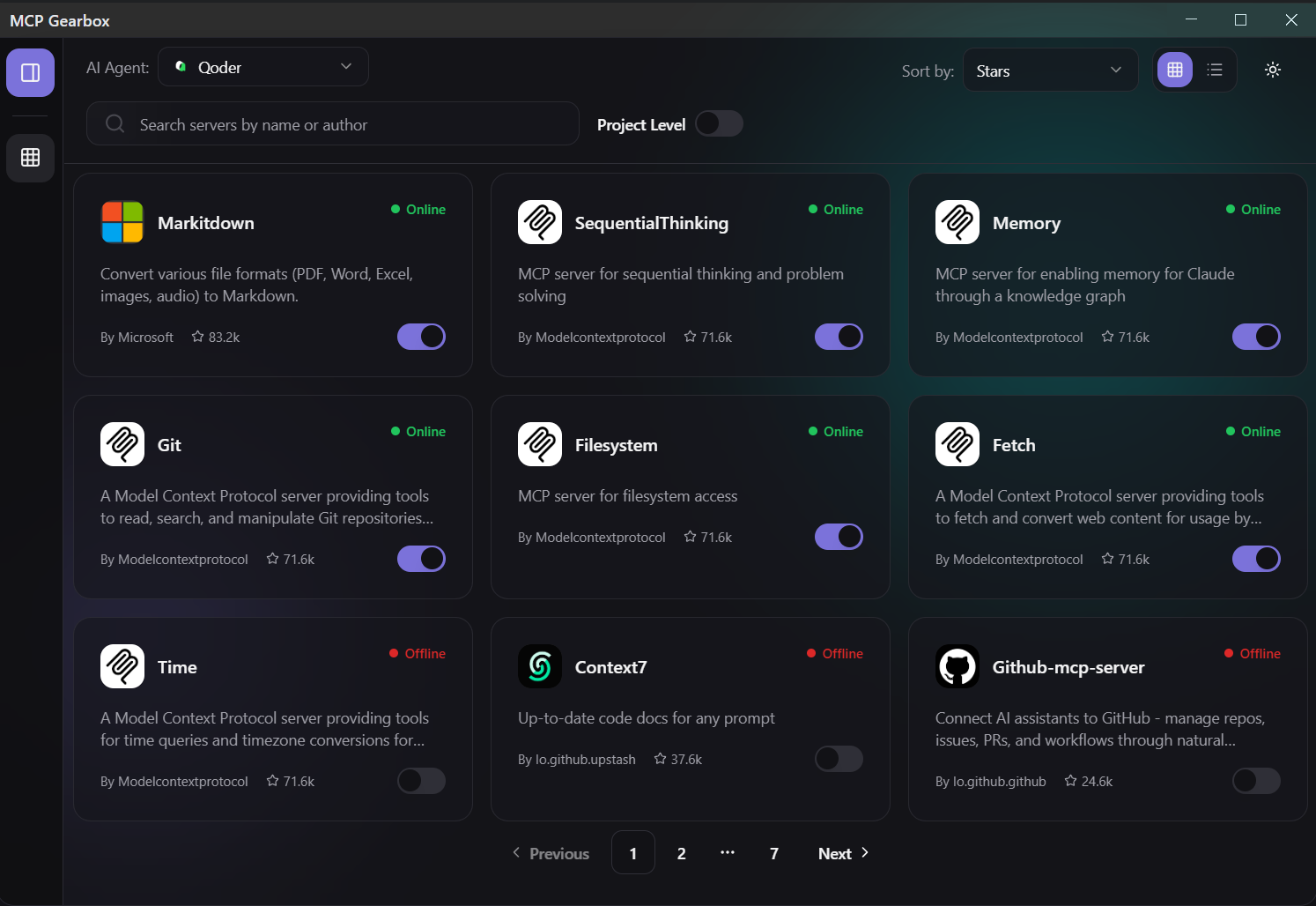Click the 37.6k stars count
Screen dimensions: 1316x906
tap(686, 759)
